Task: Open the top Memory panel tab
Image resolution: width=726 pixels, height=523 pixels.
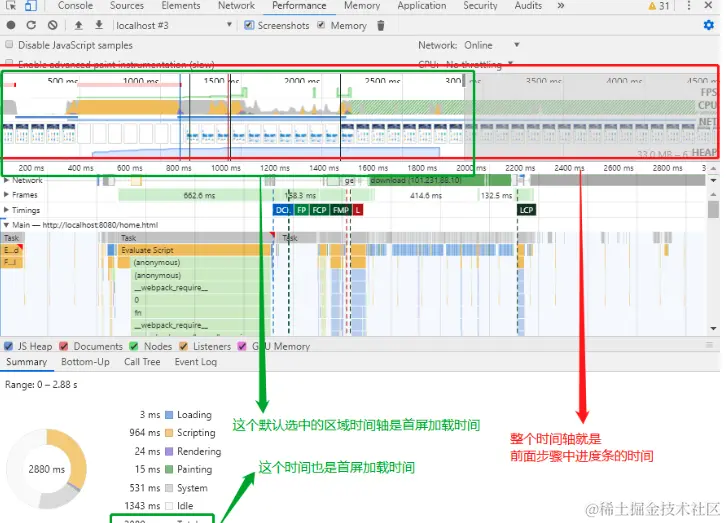Action: coord(362,6)
